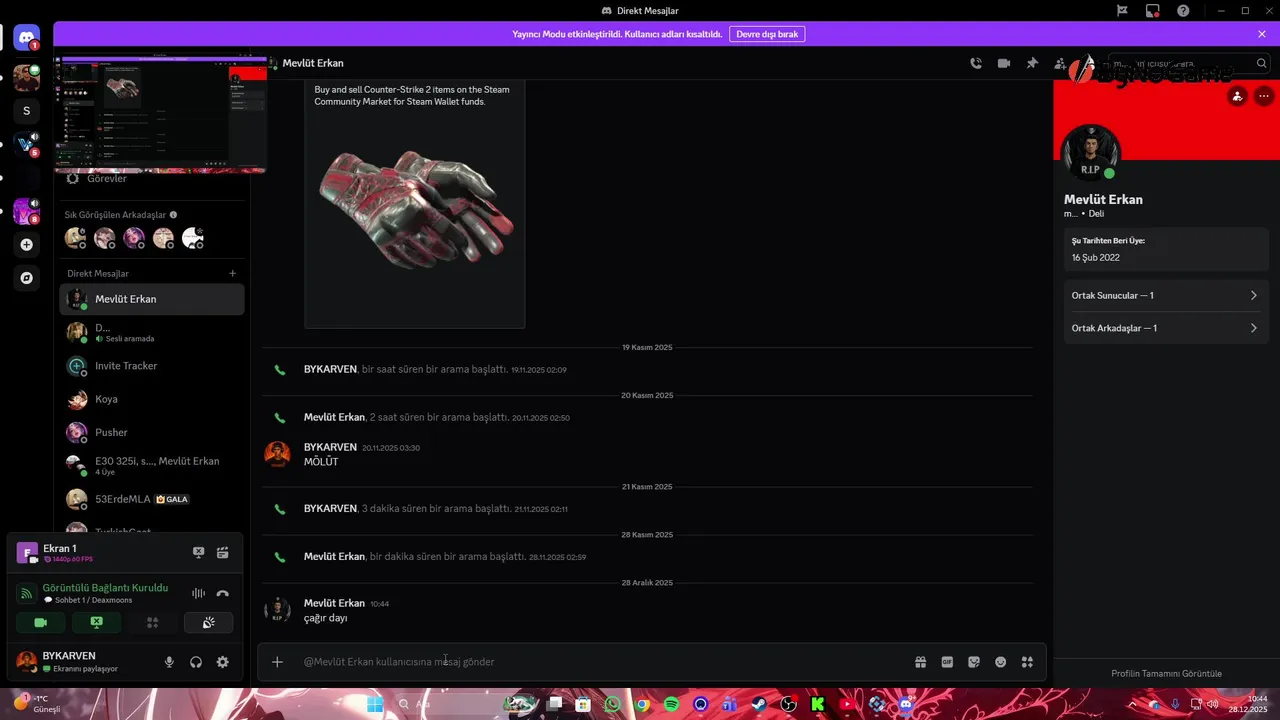Open the taskbar clock showing 10:44
Image resolution: width=1280 pixels, height=720 pixels.
click(x=1249, y=704)
